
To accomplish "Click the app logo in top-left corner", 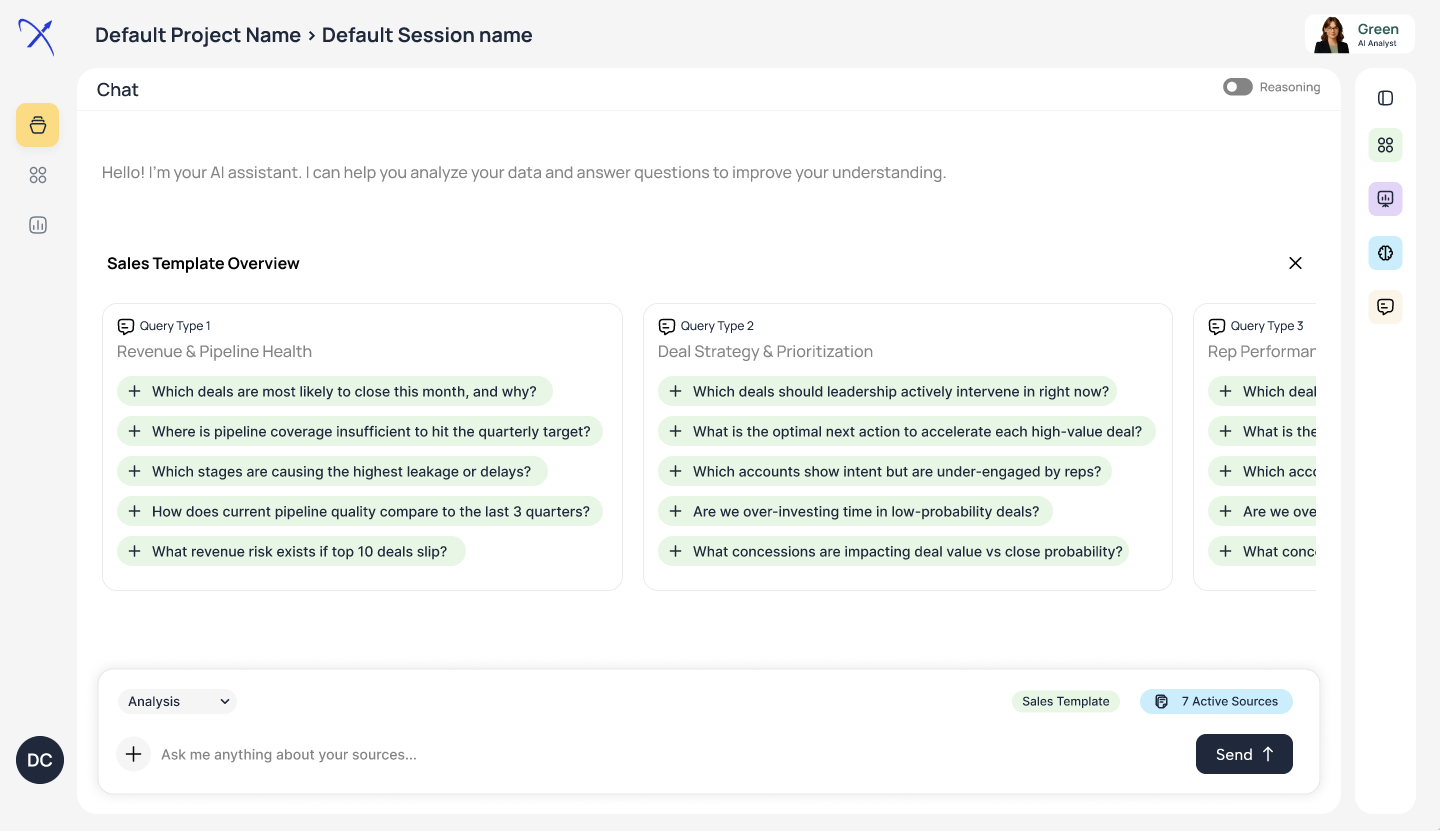I will 37,36.
